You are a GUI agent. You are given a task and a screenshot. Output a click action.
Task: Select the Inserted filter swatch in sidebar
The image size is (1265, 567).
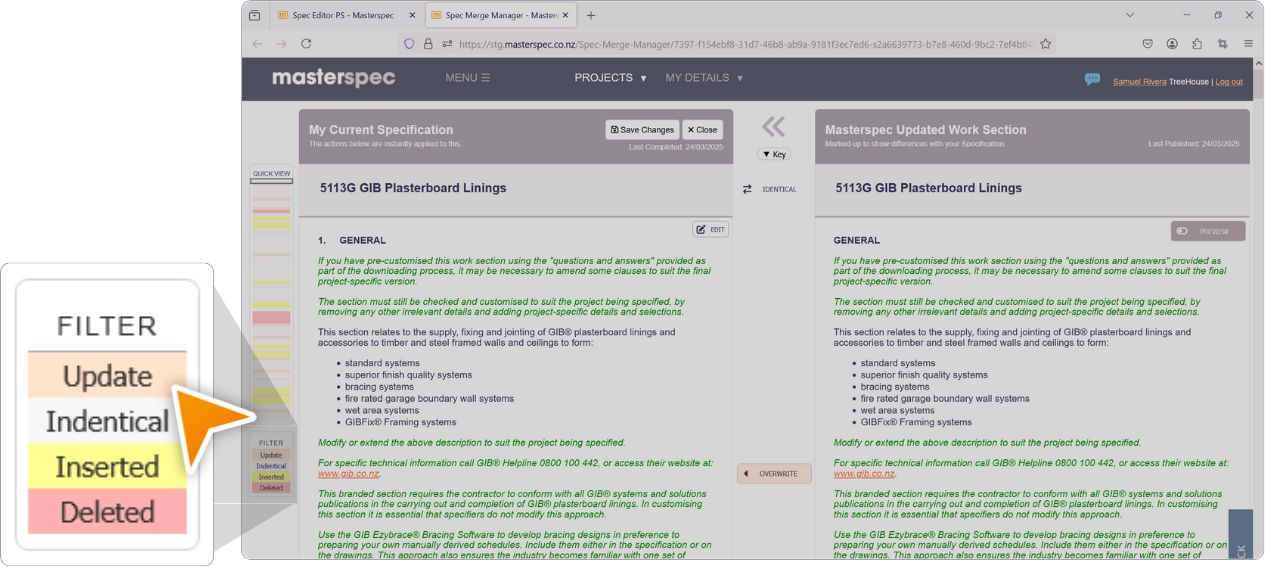[271, 477]
